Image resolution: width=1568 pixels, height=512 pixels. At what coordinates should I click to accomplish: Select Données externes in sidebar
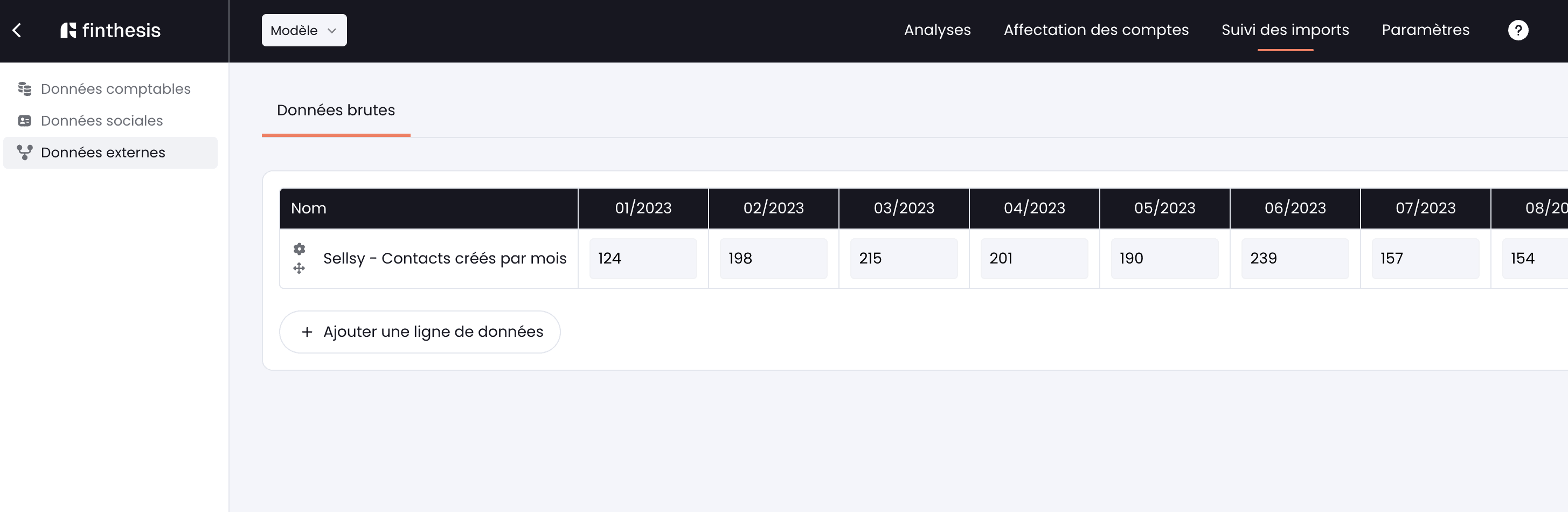pyautogui.click(x=110, y=152)
